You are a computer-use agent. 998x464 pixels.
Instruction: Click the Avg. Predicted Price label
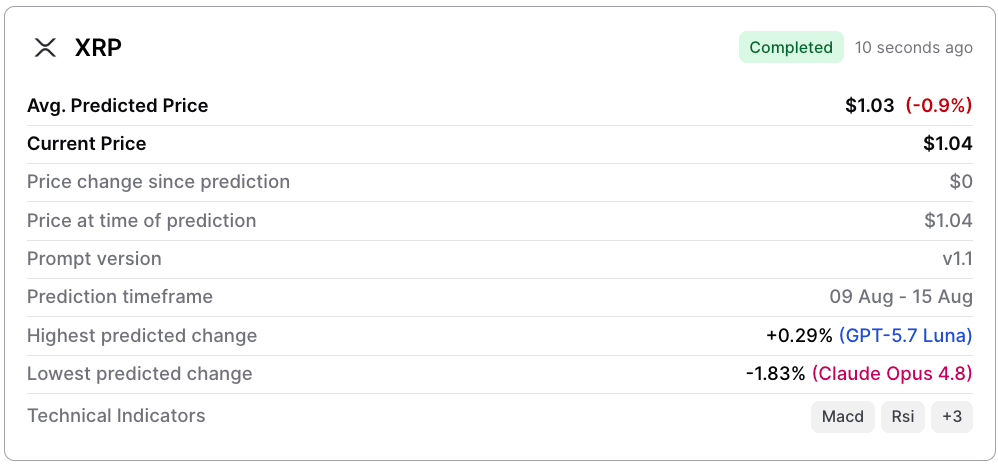point(118,106)
